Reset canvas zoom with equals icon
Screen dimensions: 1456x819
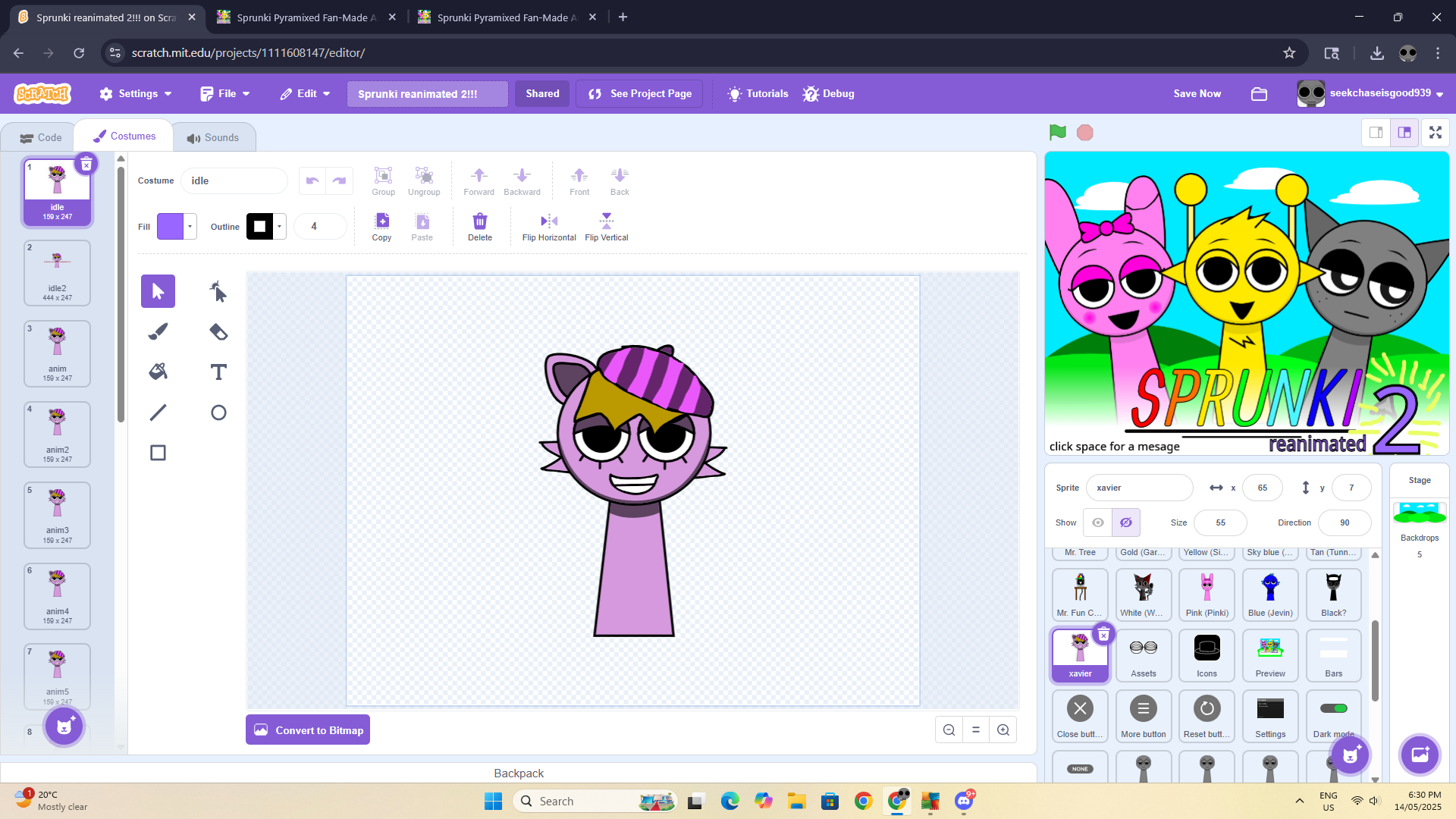(976, 730)
